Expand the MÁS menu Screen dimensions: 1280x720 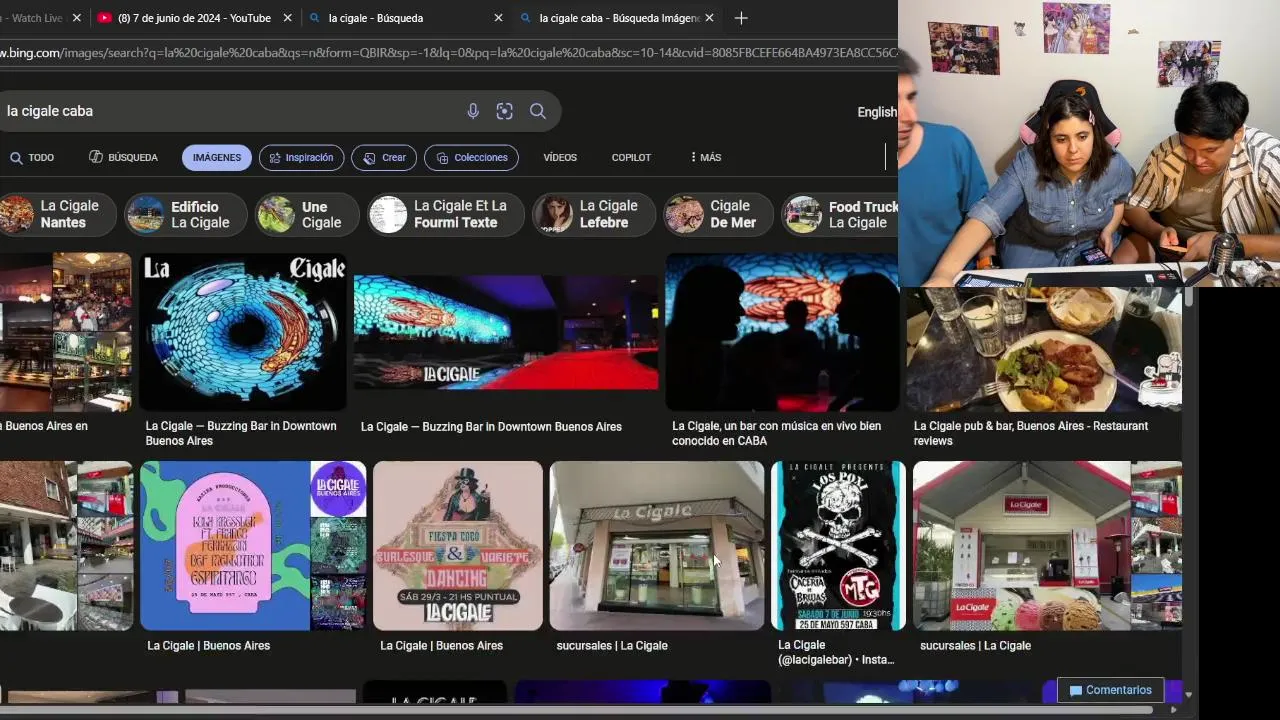click(705, 157)
